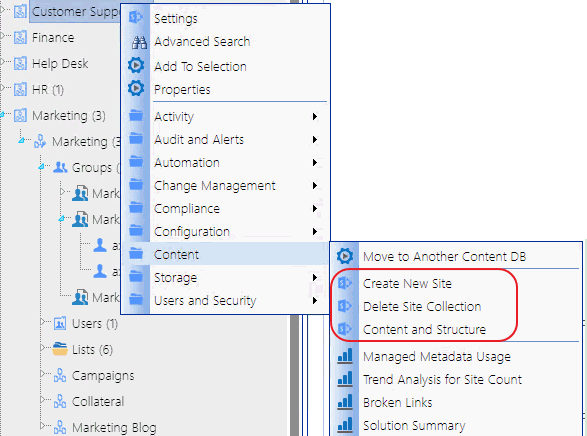Click the SharePoint icon beside Create New Site
The width and height of the screenshot is (587, 436).
pyautogui.click(x=344, y=283)
